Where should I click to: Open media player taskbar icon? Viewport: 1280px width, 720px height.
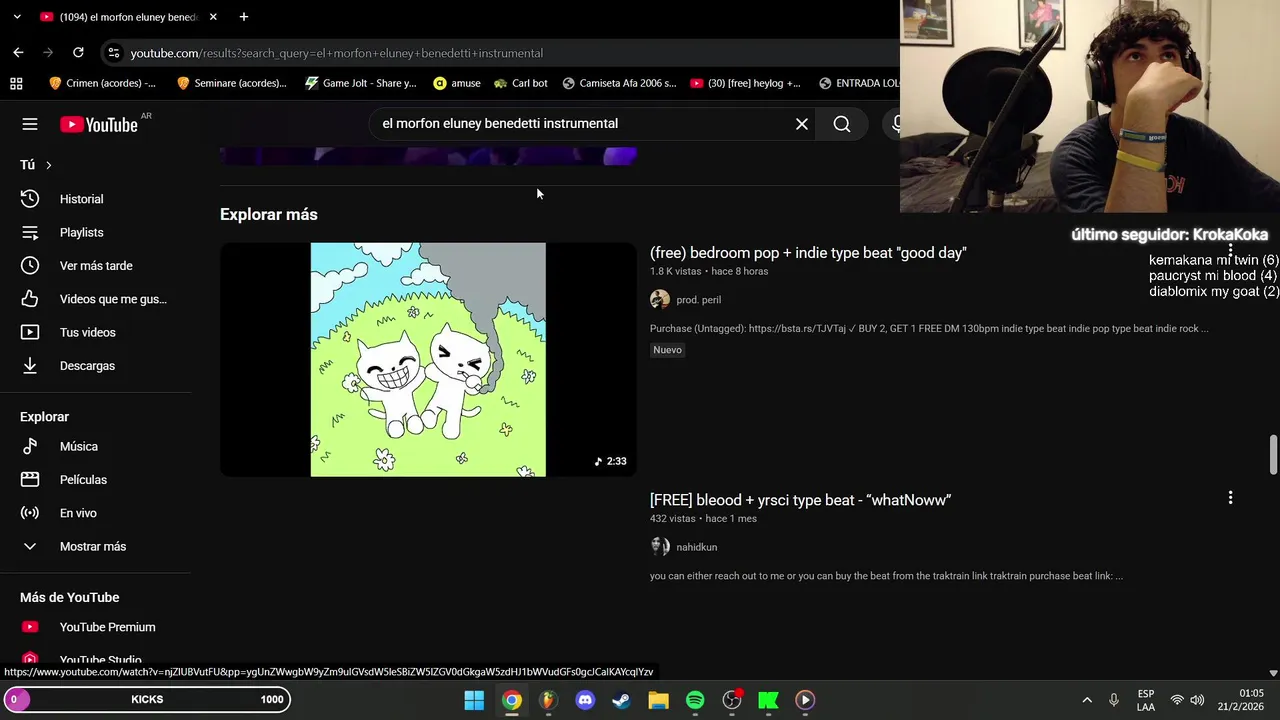[805, 700]
